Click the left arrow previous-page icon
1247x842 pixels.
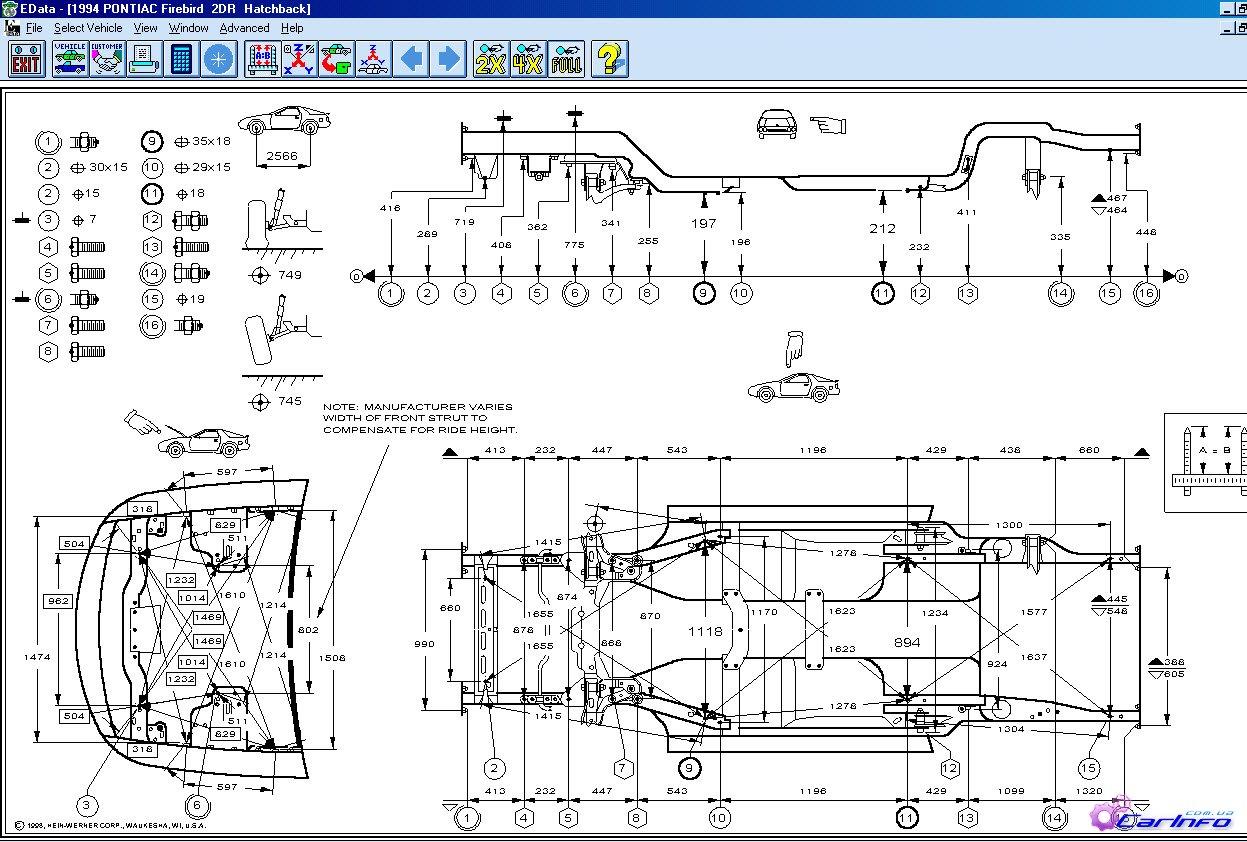tap(412, 59)
